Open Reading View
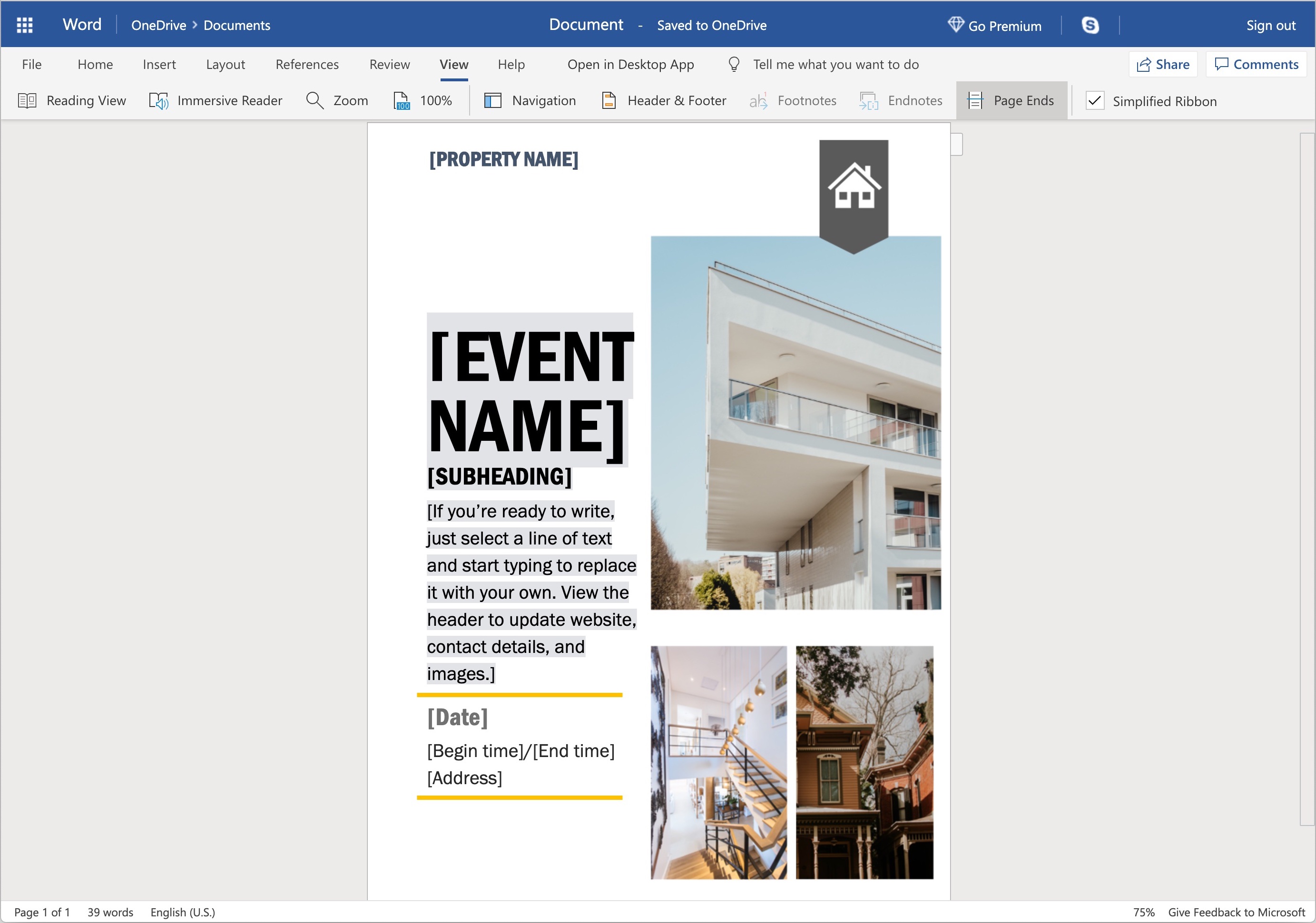Viewport: 1316px width, 923px height. tap(72, 101)
